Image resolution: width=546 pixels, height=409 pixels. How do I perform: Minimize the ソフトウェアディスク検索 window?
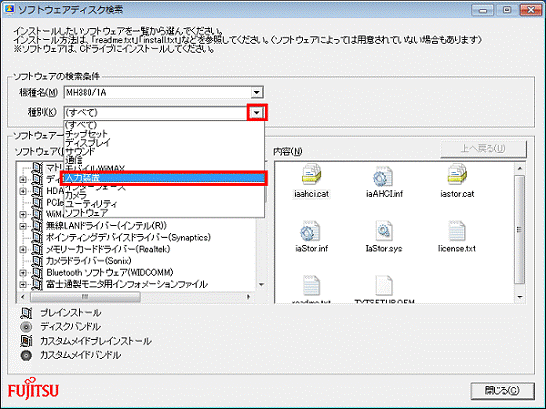click(x=483, y=10)
